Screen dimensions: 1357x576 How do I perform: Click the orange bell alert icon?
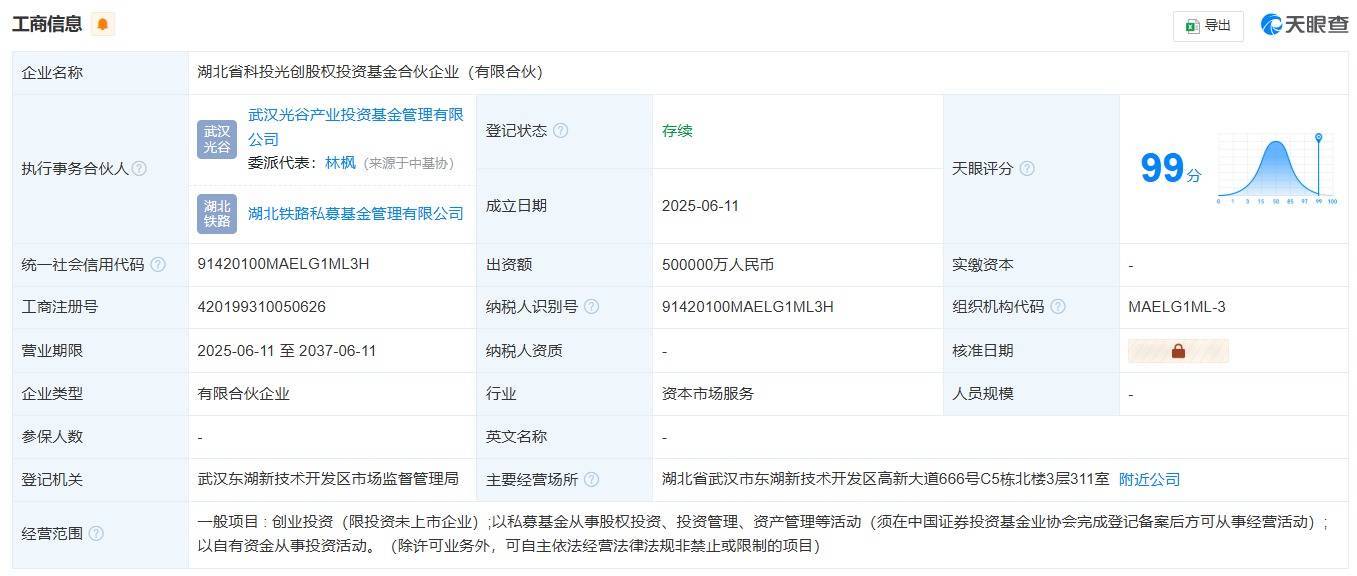click(102, 24)
